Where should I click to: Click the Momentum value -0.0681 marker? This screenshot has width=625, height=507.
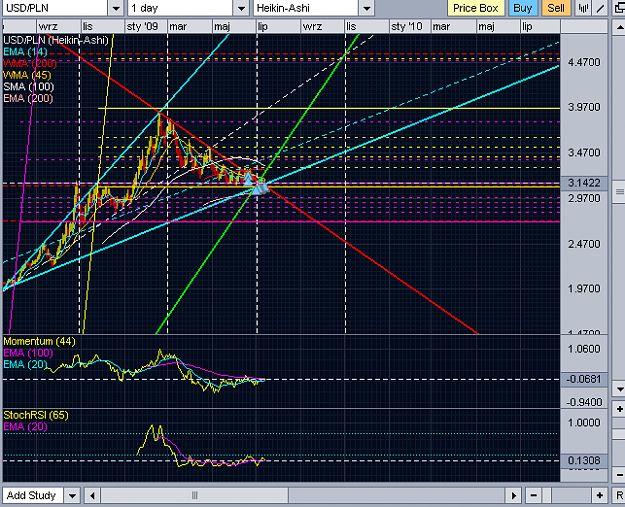[x=584, y=379]
